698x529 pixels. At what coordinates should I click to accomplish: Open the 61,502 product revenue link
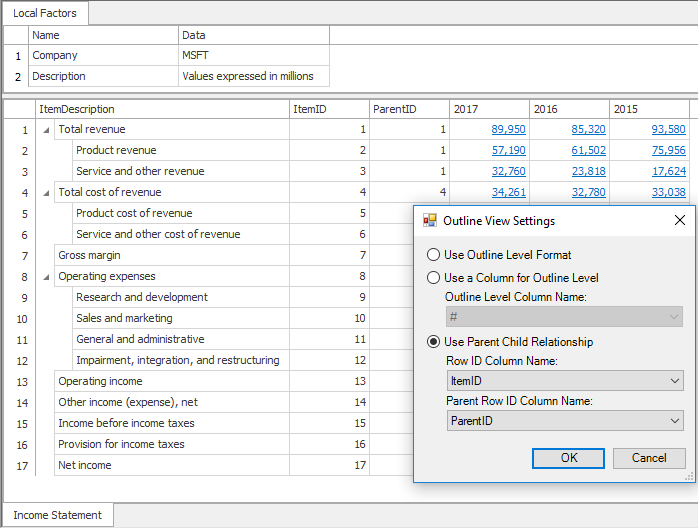tap(588, 150)
